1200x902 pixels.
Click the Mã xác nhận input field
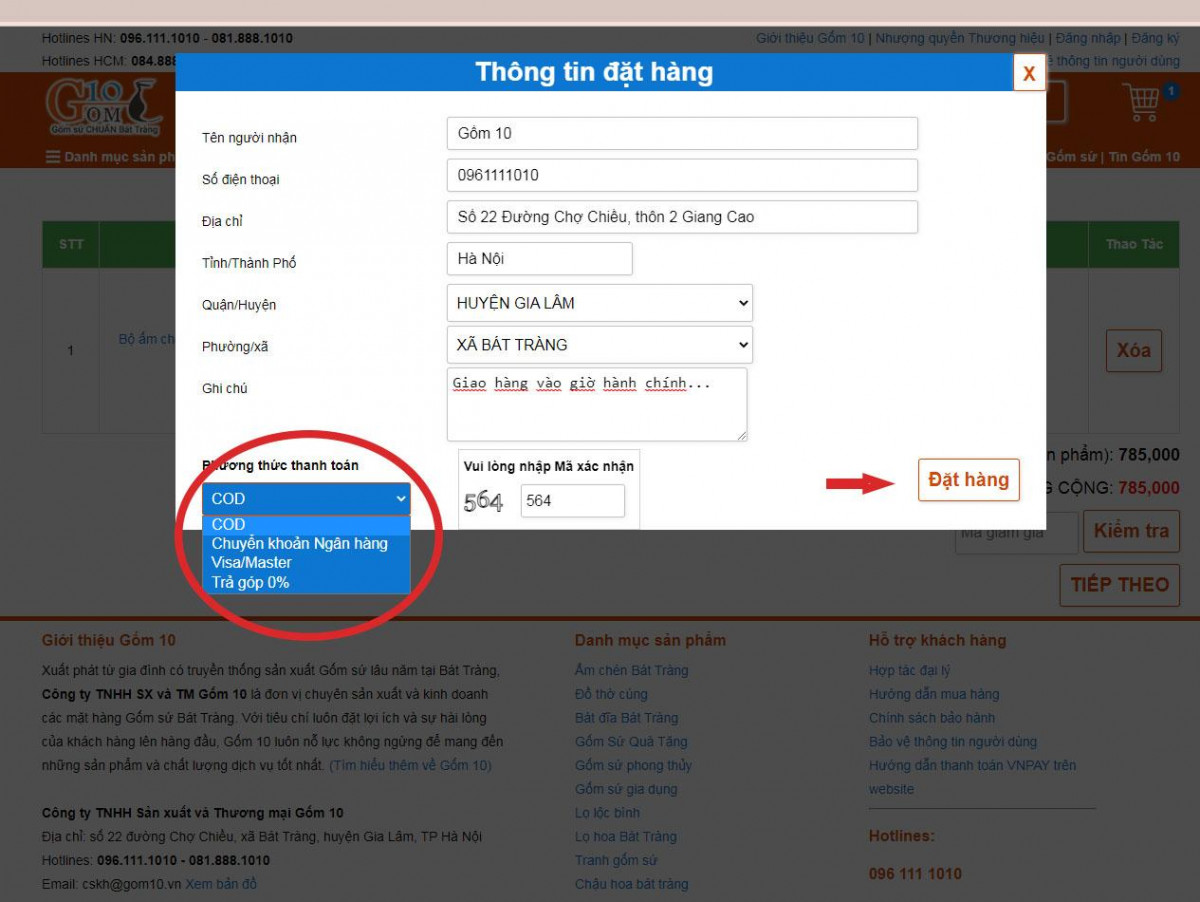click(572, 501)
